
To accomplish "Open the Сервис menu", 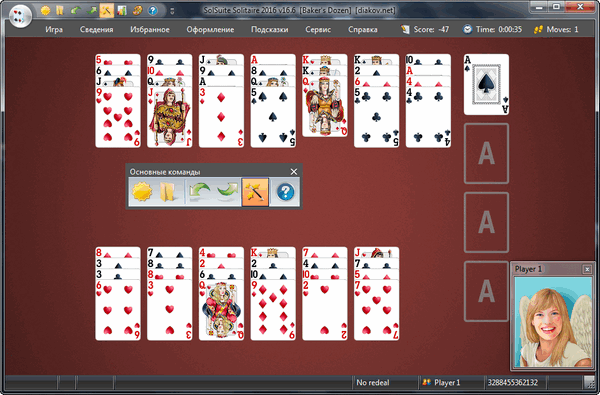I will click(x=318, y=29).
